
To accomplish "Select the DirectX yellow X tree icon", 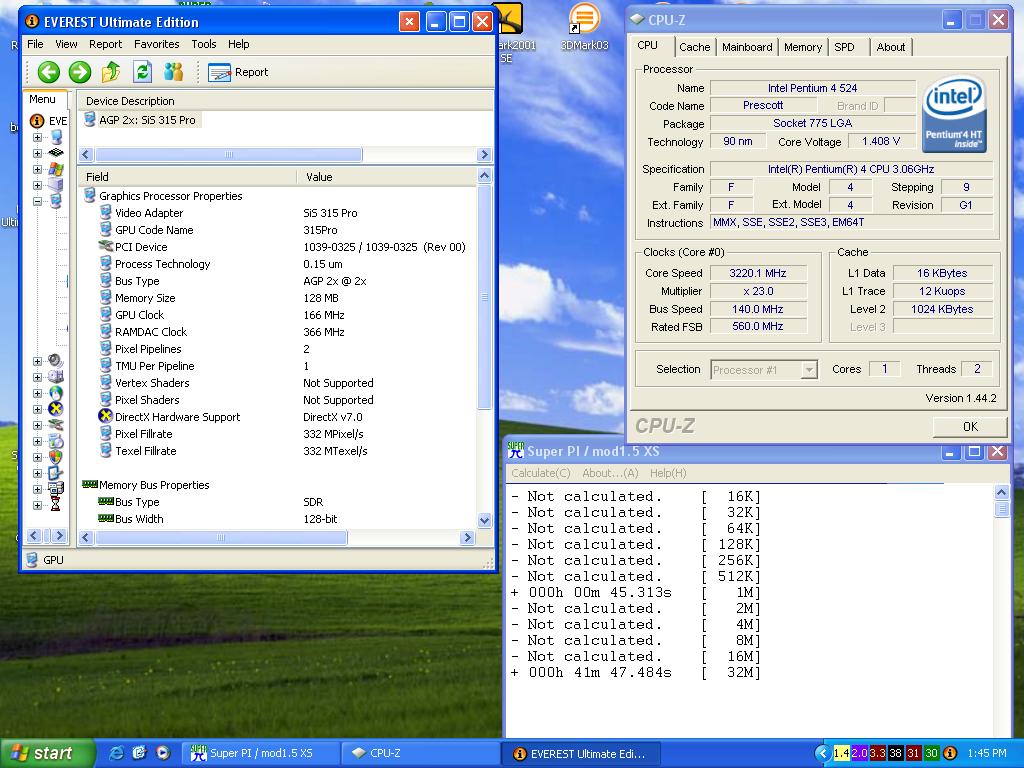I will (56, 409).
